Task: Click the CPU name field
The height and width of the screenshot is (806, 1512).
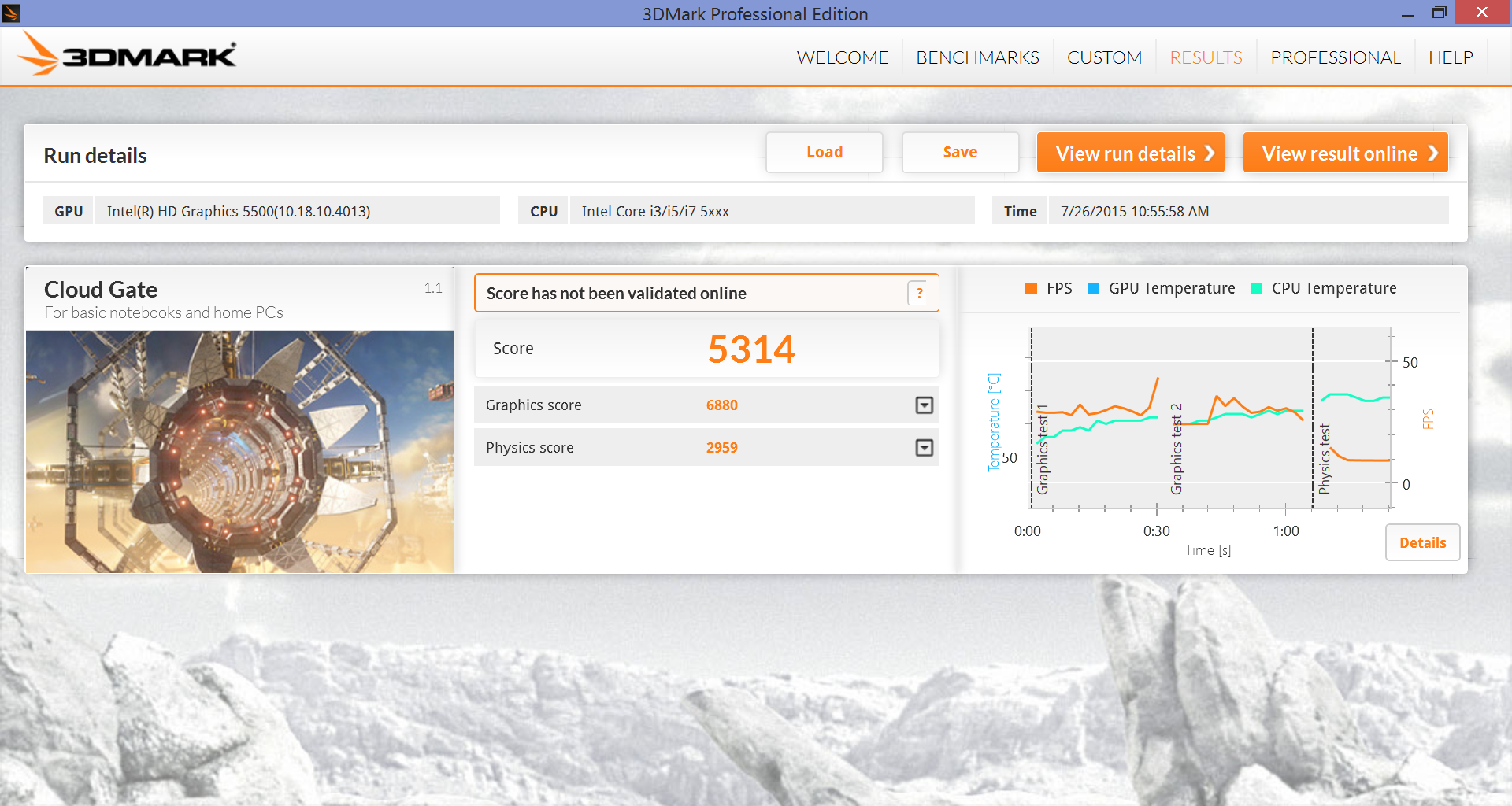Action: pyautogui.click(x=772, y=211)
